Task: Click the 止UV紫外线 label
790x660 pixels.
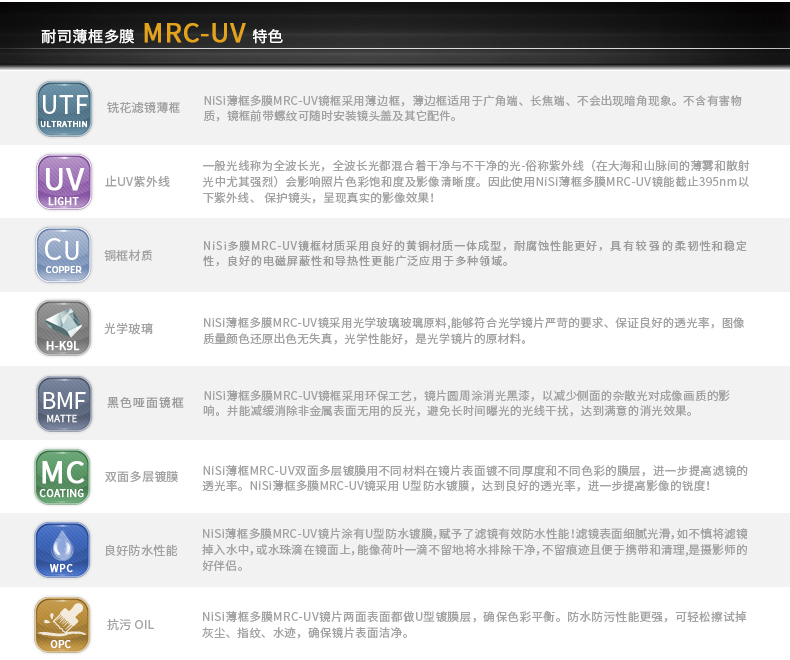Action: pyautogui.click(x=138, y=181)
